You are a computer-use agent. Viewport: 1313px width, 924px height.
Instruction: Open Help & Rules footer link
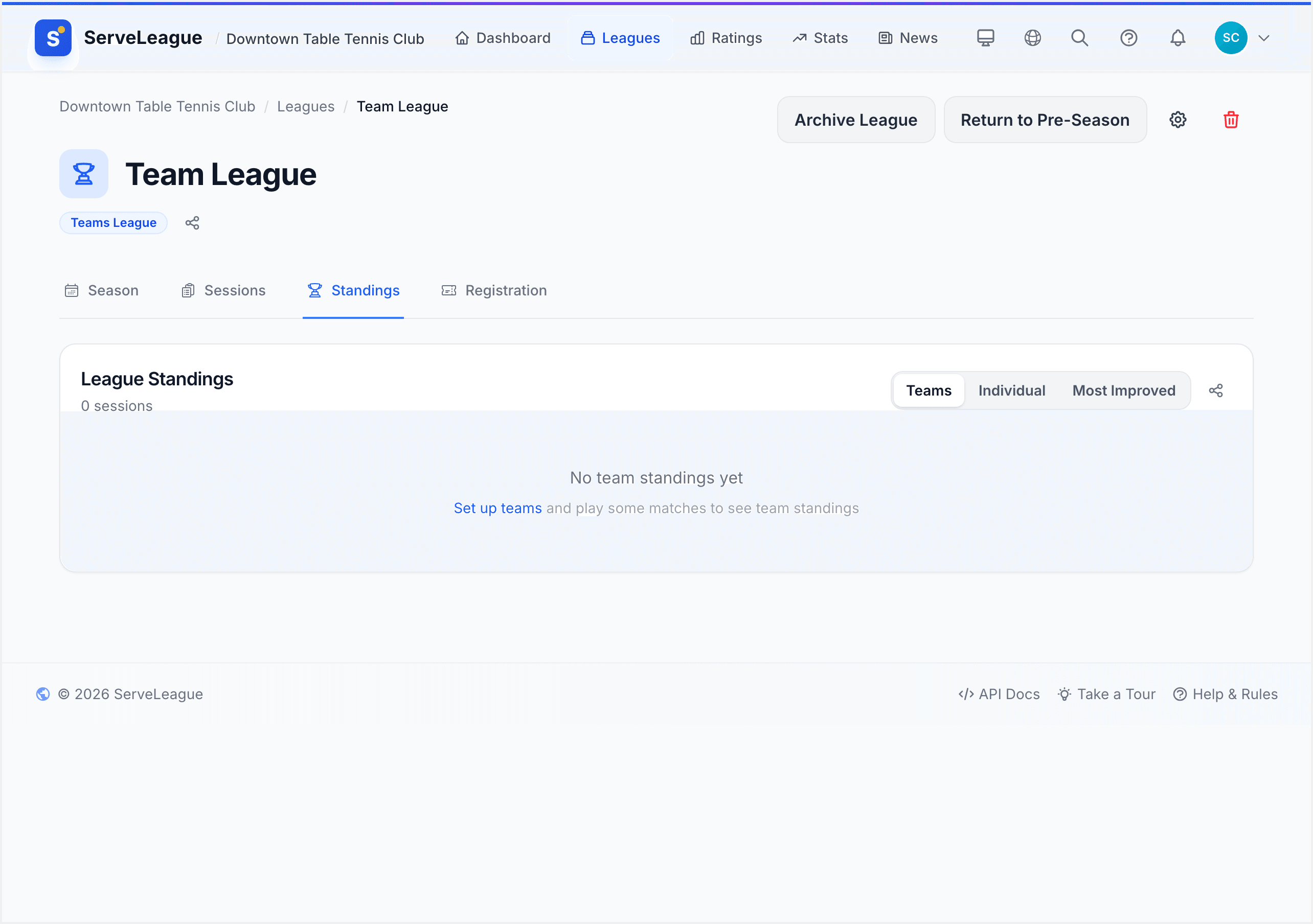[1225, 694]
